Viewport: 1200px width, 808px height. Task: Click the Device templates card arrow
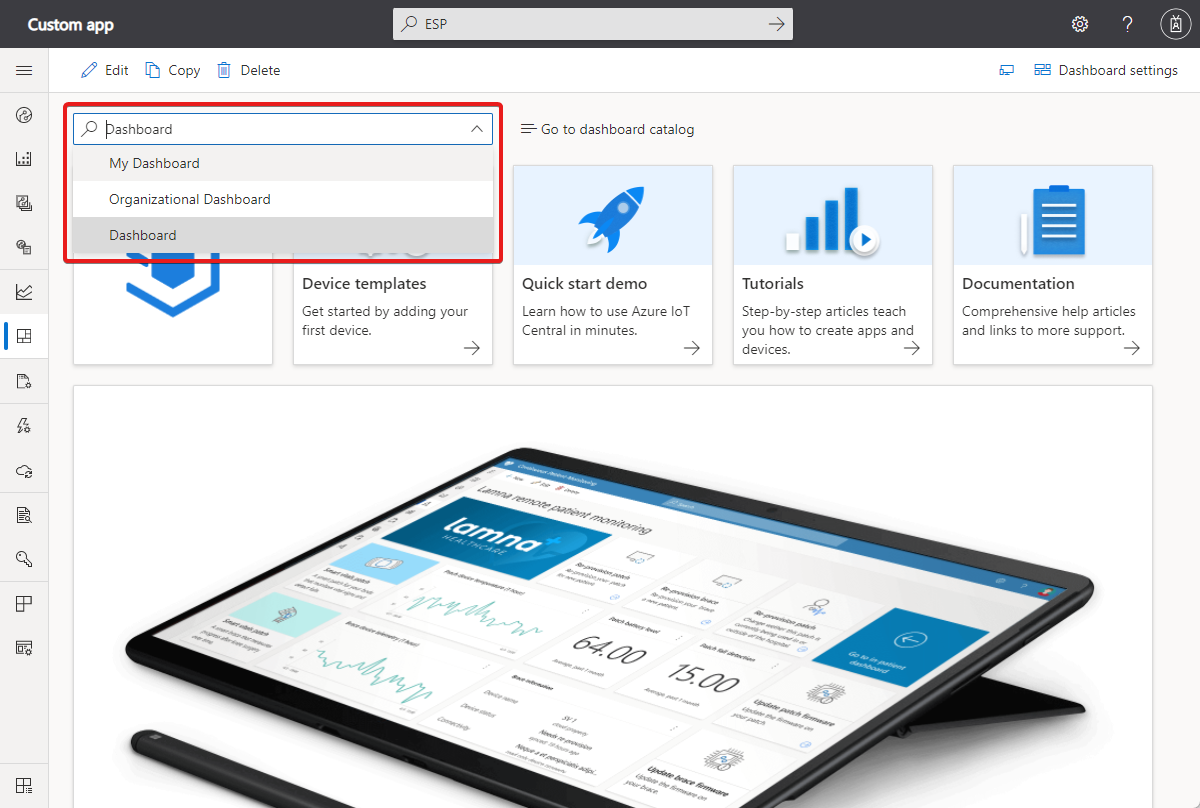(472, 348)
